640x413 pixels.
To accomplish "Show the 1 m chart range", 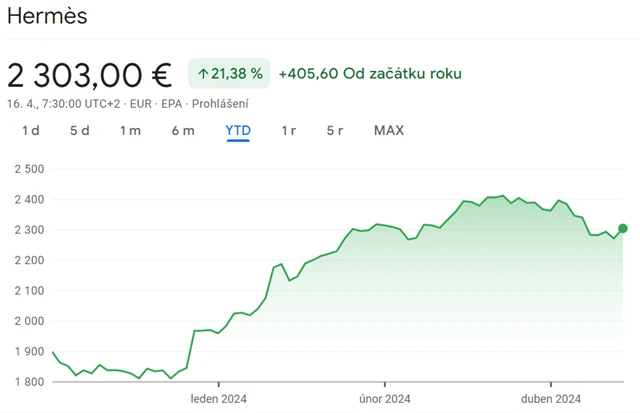I will 130,131.
